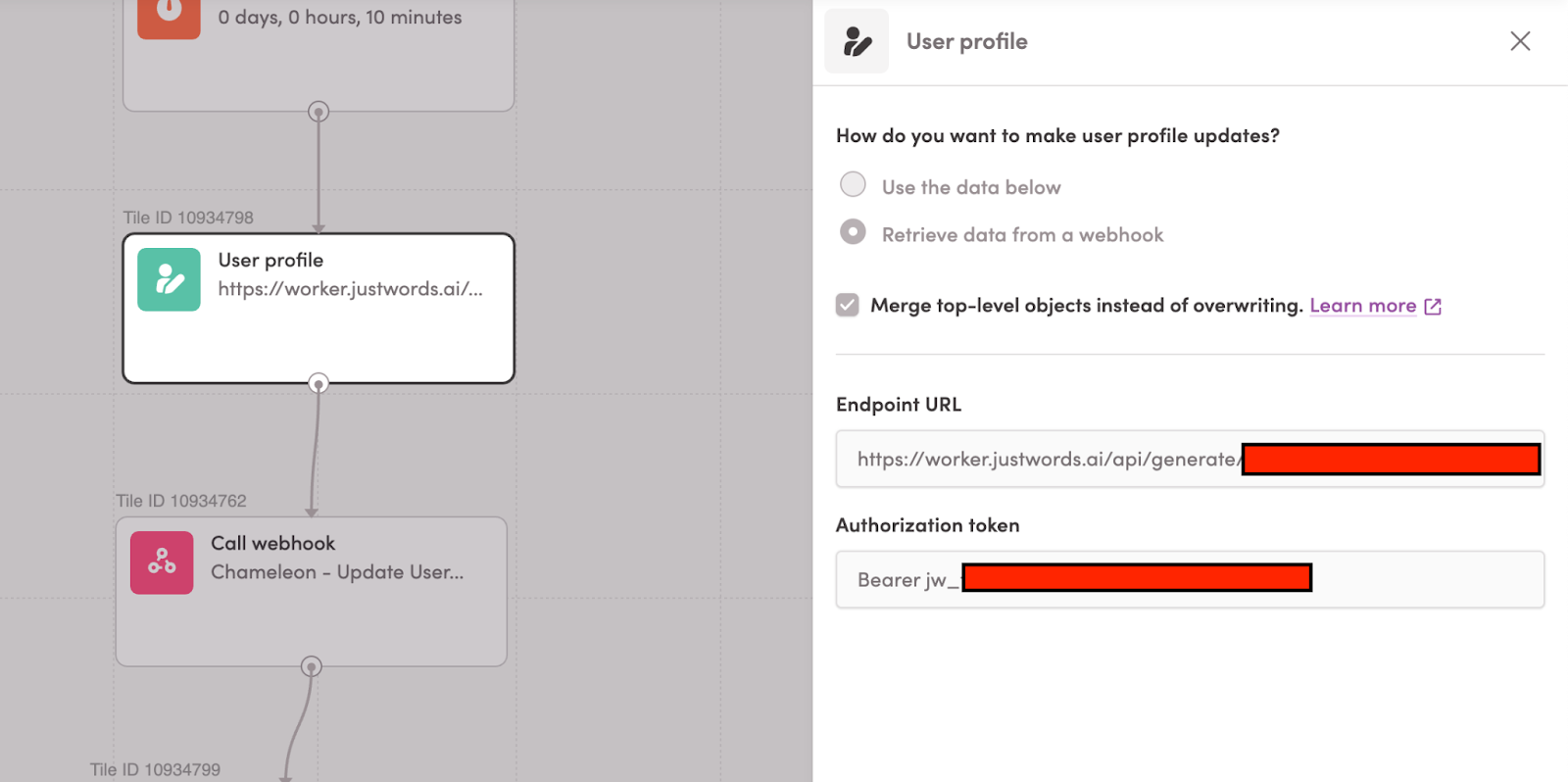Open the external link icon beside Learn more
1568x782 pixels.
pos(1433,307)
